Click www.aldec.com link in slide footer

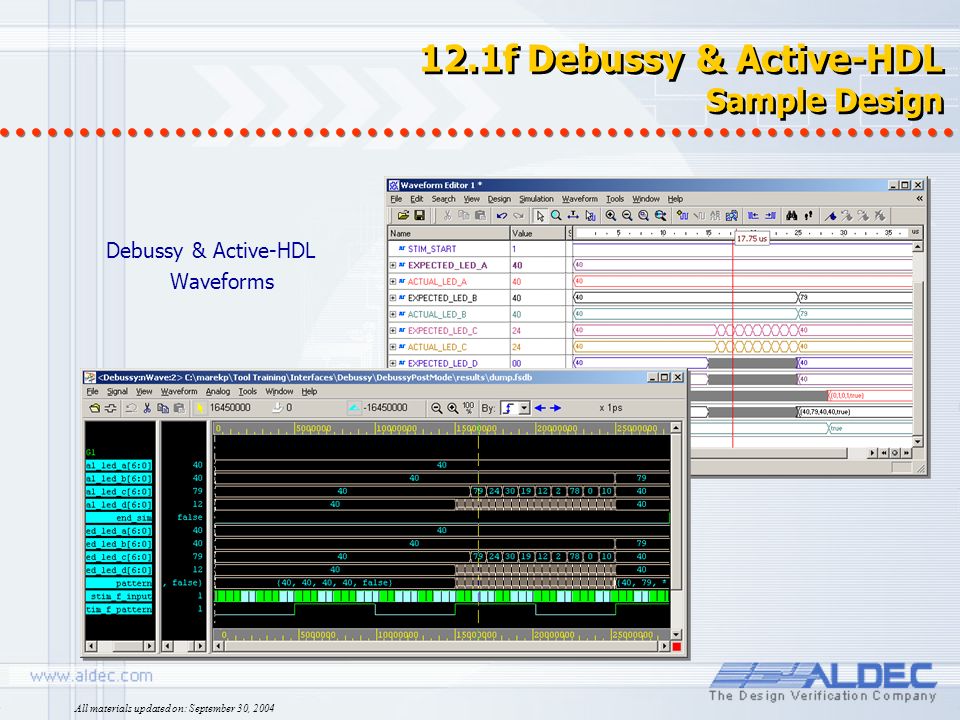(x=91, y=676)
